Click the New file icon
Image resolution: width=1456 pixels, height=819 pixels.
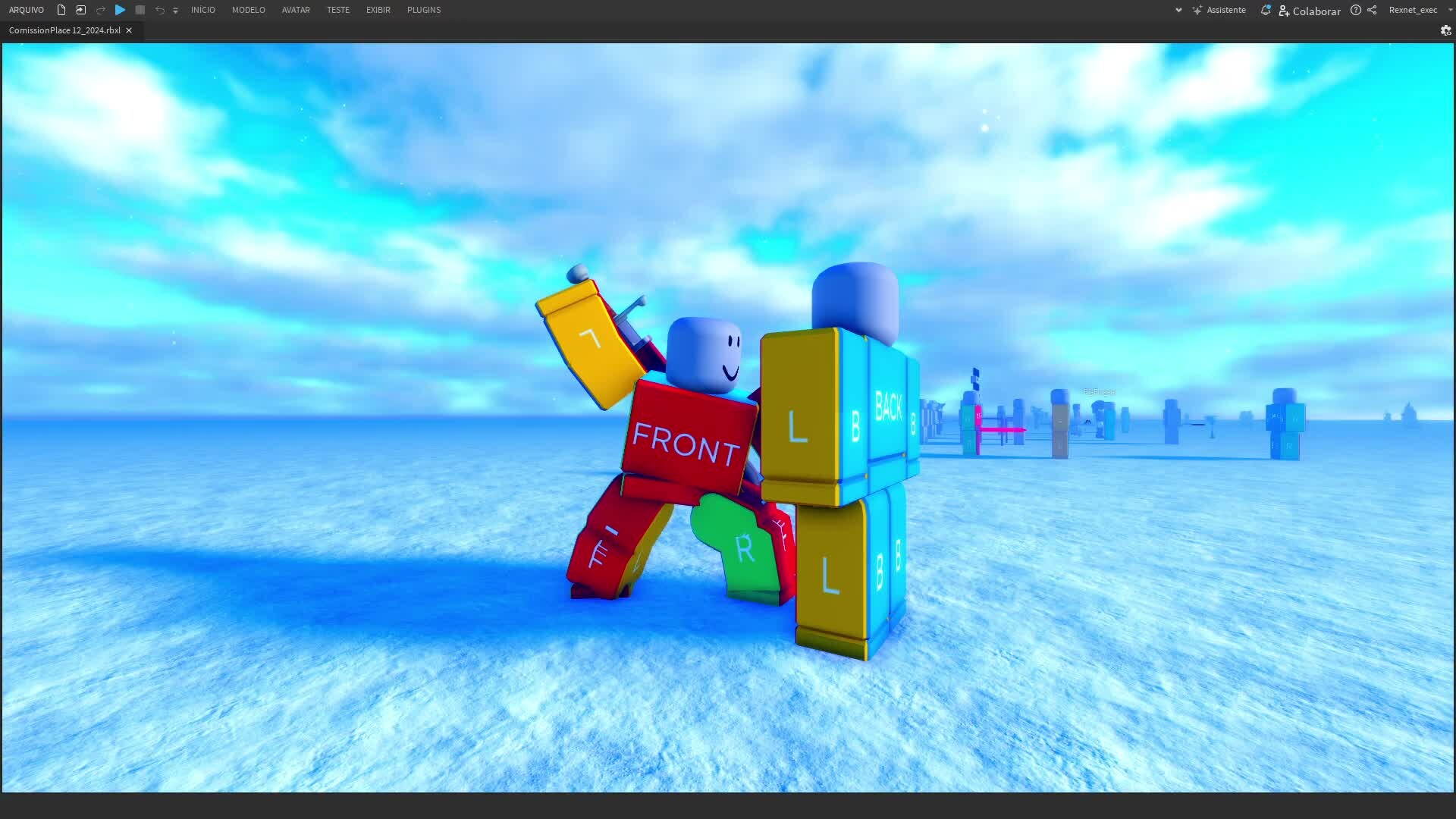coord(61,10)
